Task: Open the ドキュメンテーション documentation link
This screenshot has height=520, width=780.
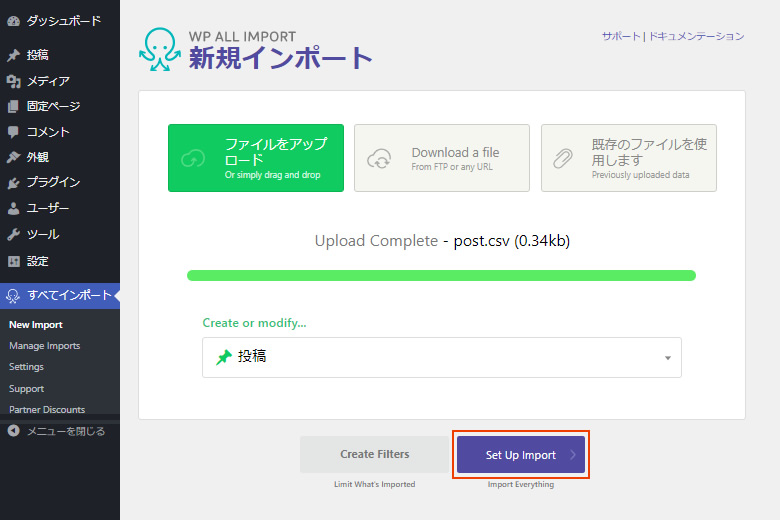Action: pyautogui.click(x=696, y=36)
